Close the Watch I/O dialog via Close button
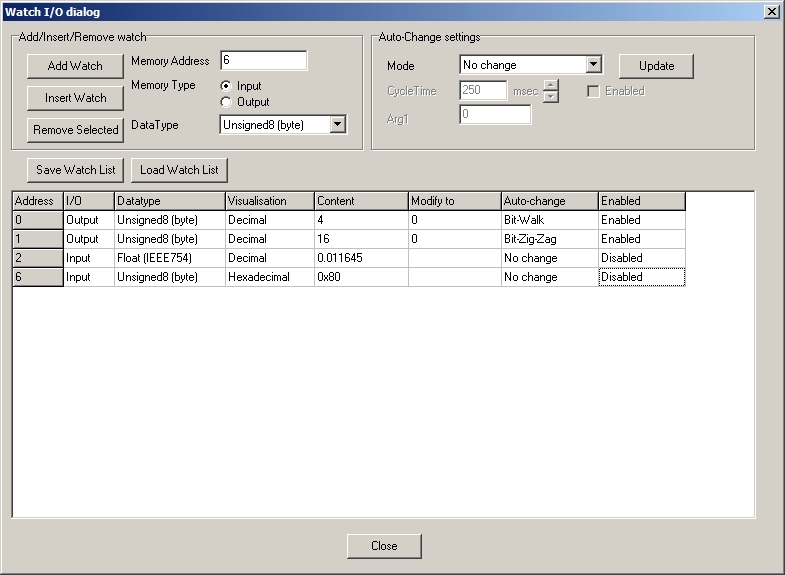This screenshot has height=575, width=785. click(x=384, y=546)
